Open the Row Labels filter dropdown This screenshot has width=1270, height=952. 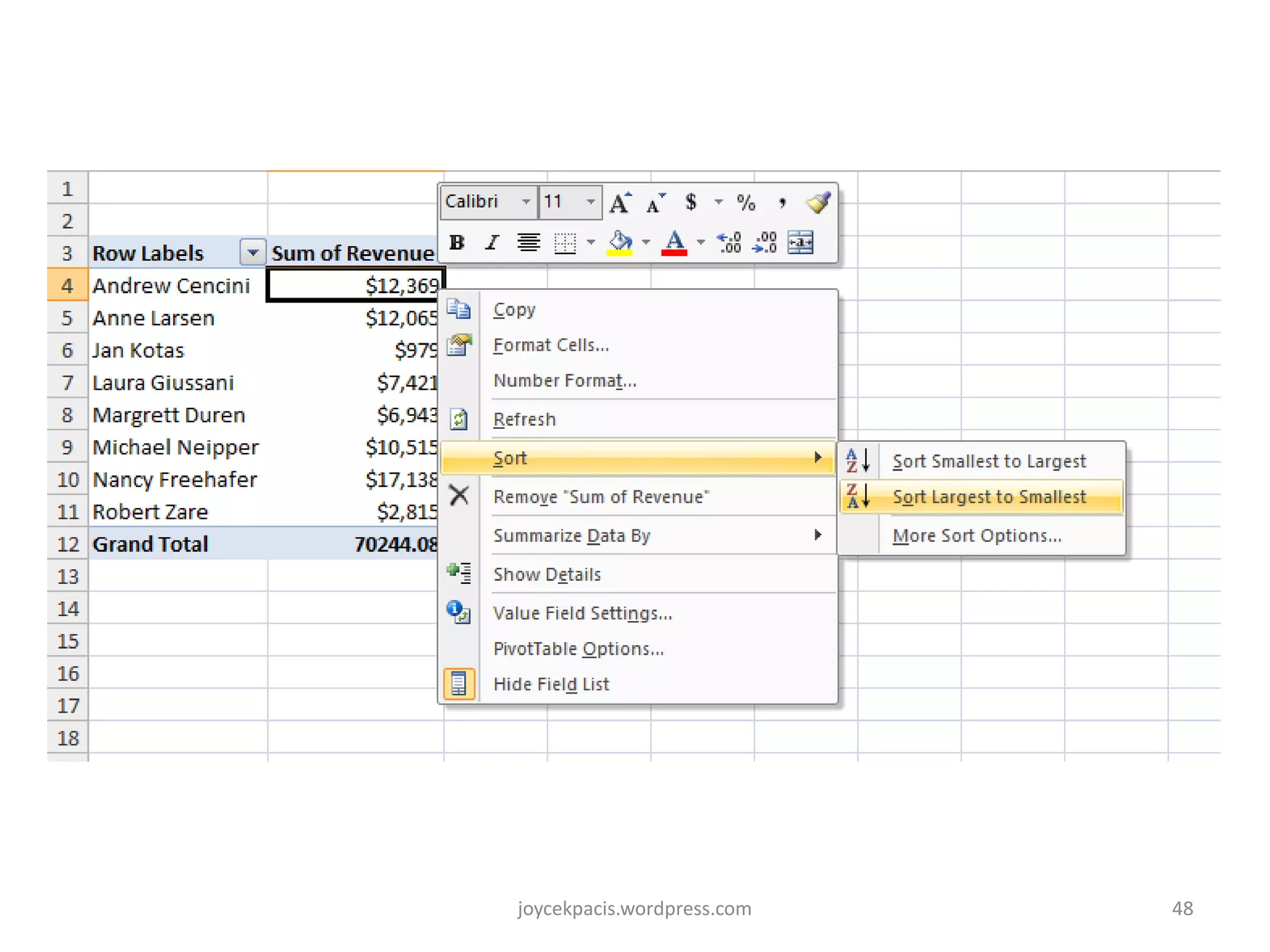coord(252,253)
